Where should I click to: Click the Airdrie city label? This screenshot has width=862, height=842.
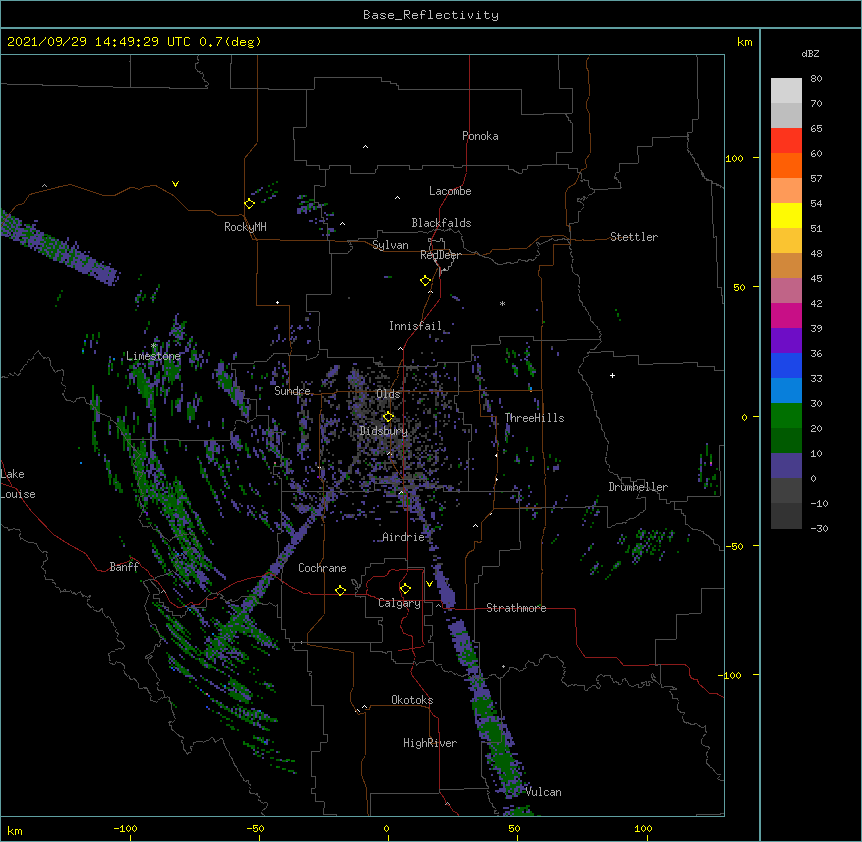[x=404, y=537]
